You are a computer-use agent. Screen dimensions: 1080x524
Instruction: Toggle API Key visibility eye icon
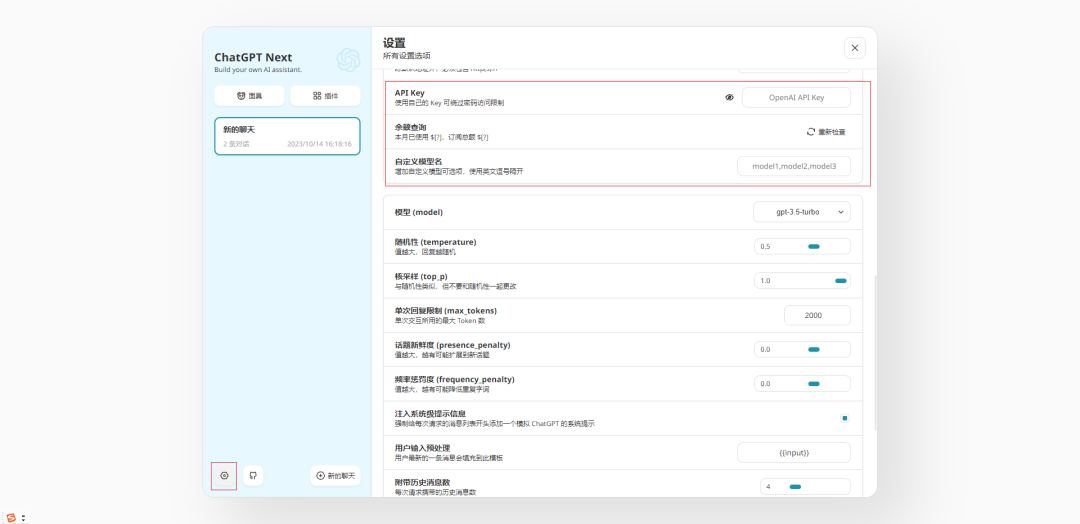(x=729, y=98)
